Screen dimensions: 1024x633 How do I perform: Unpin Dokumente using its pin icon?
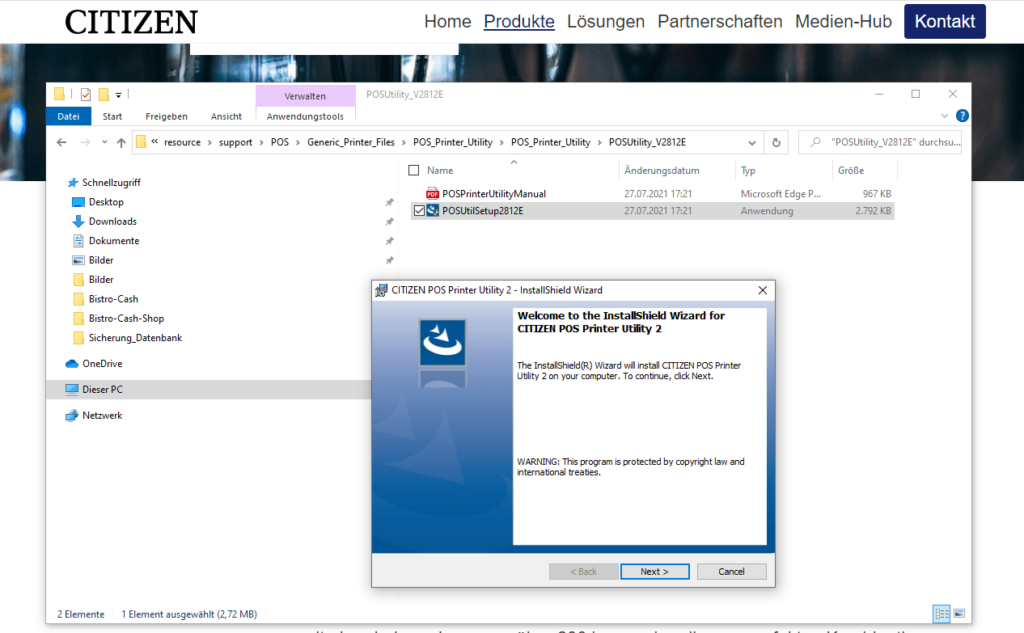(389, 242)
